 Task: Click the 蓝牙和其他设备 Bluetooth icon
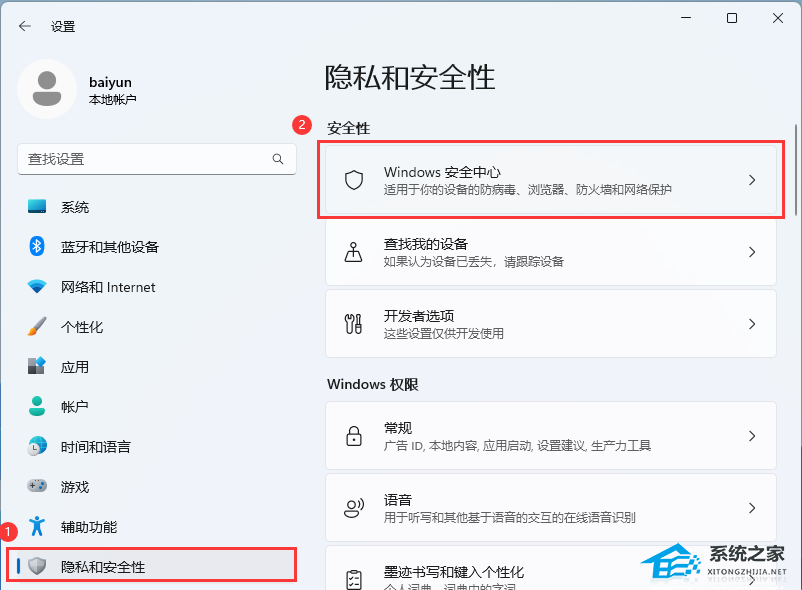(x=38, y=247)
